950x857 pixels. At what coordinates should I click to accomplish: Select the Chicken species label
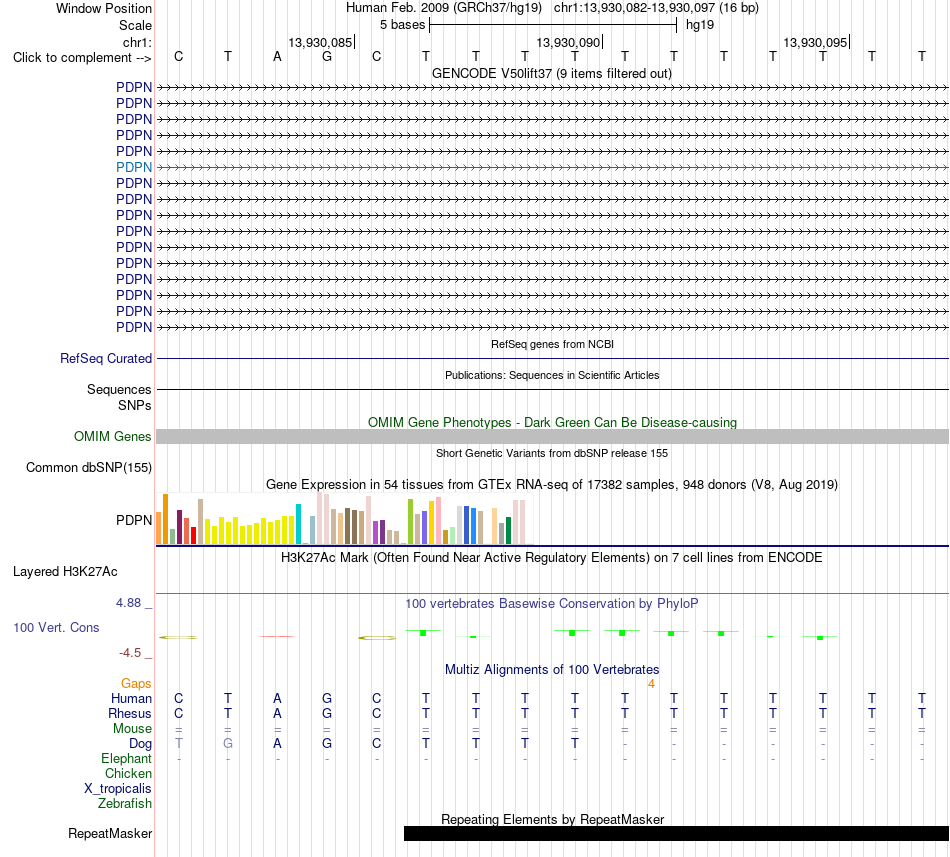pos(128,773)
